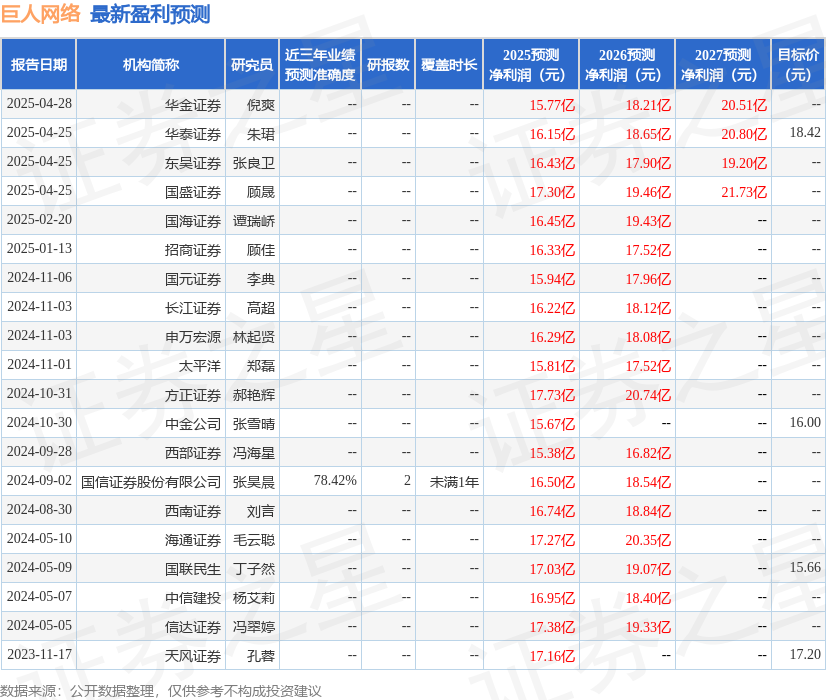Click the accuracy value 78.42%

(x=335, y=480)
